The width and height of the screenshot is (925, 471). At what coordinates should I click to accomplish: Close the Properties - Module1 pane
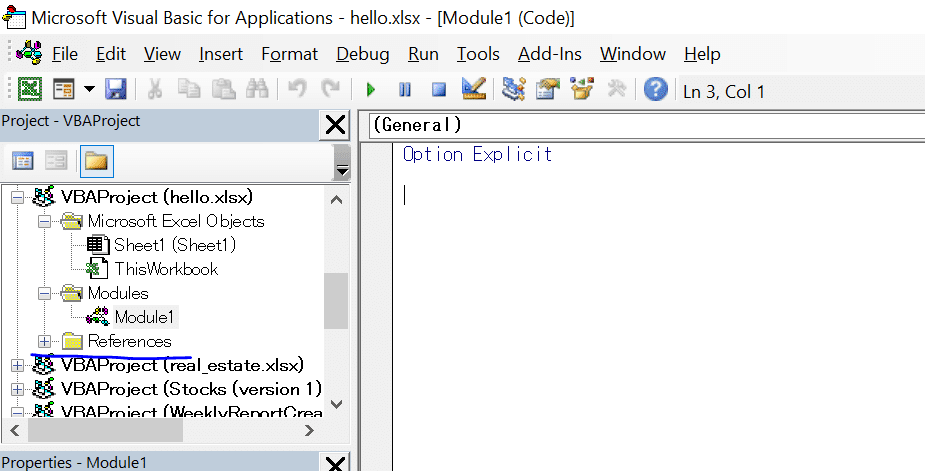(335, 463)
